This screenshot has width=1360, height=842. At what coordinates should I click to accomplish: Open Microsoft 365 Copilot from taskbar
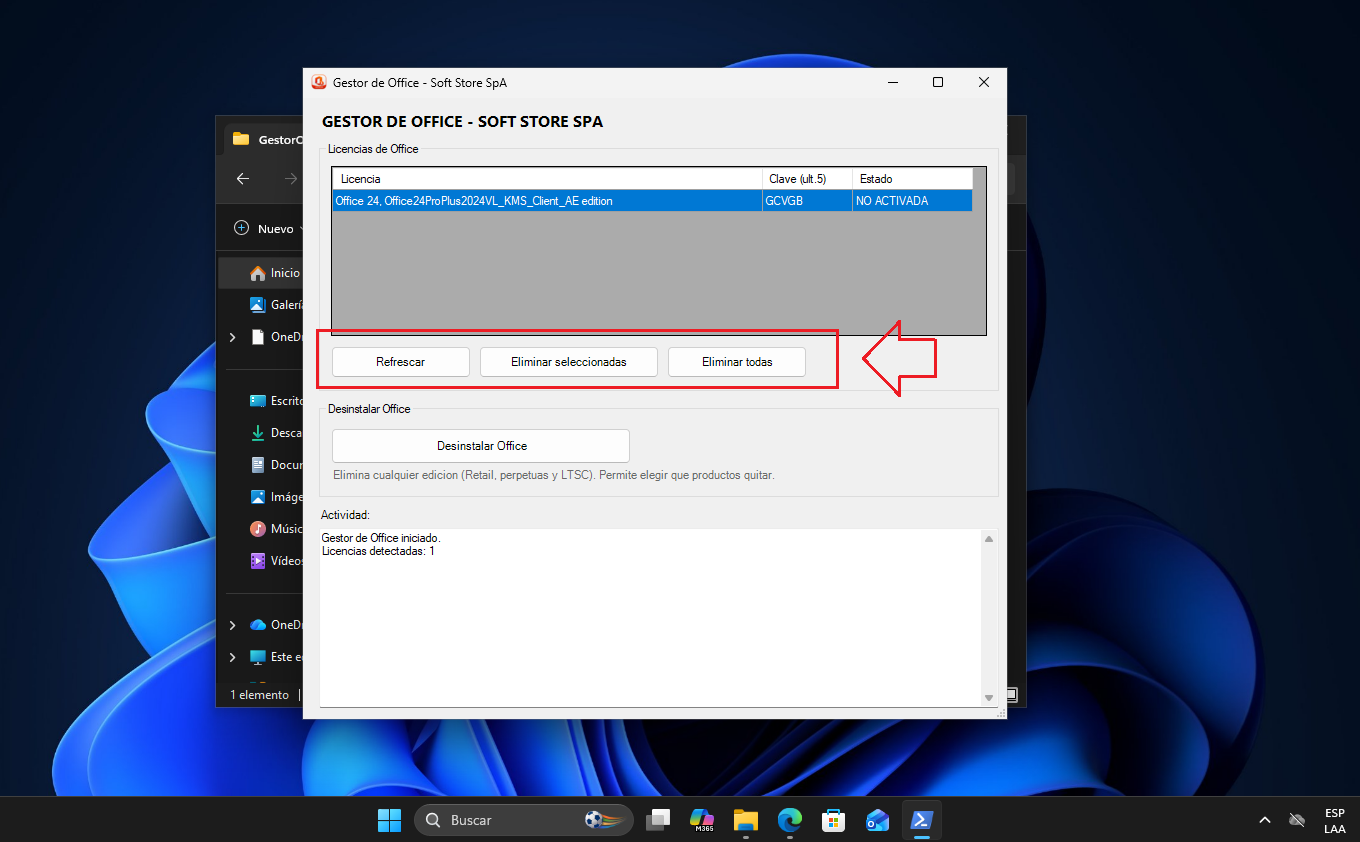click(702, 820)
